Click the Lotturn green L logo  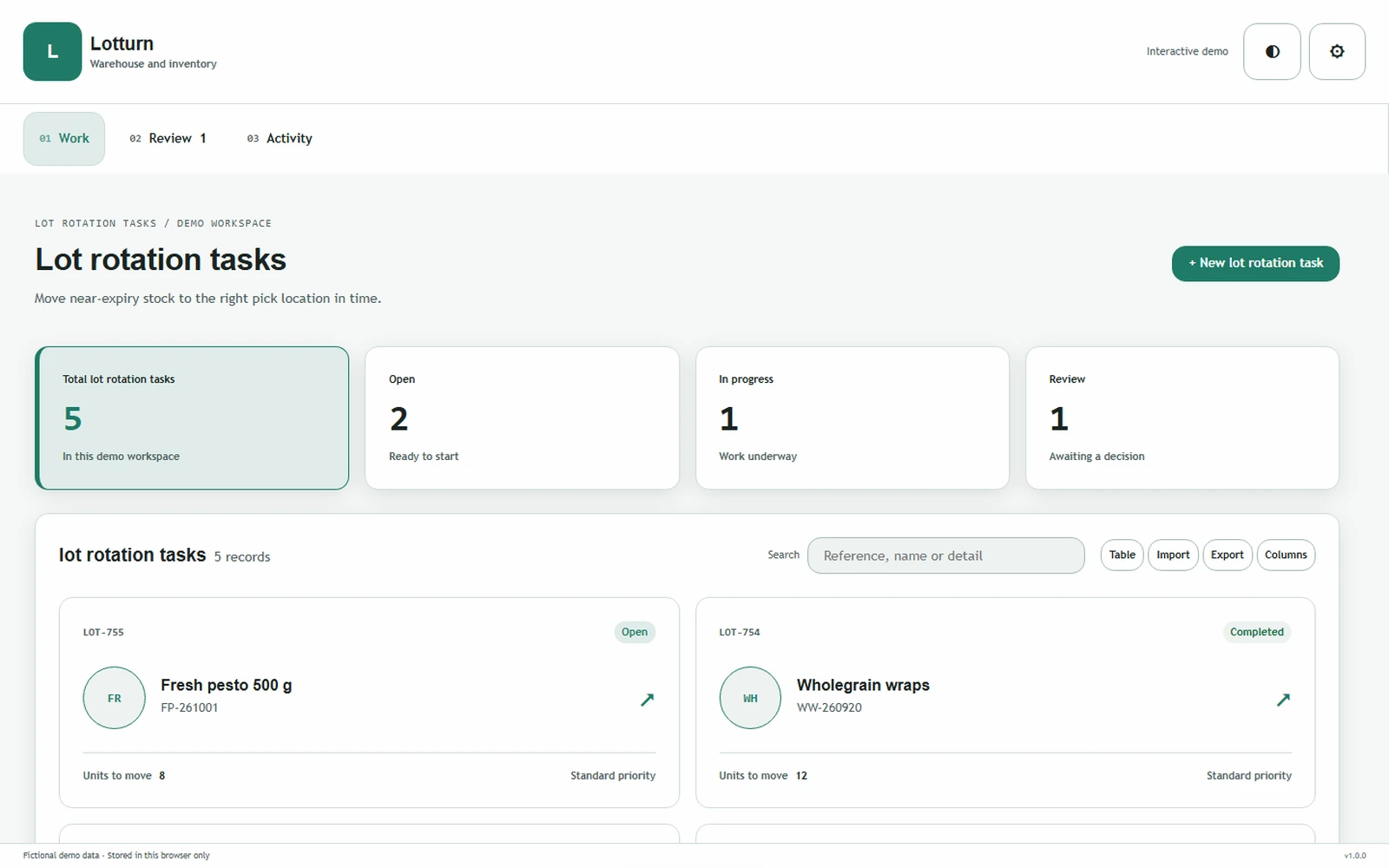pos(52,51)
